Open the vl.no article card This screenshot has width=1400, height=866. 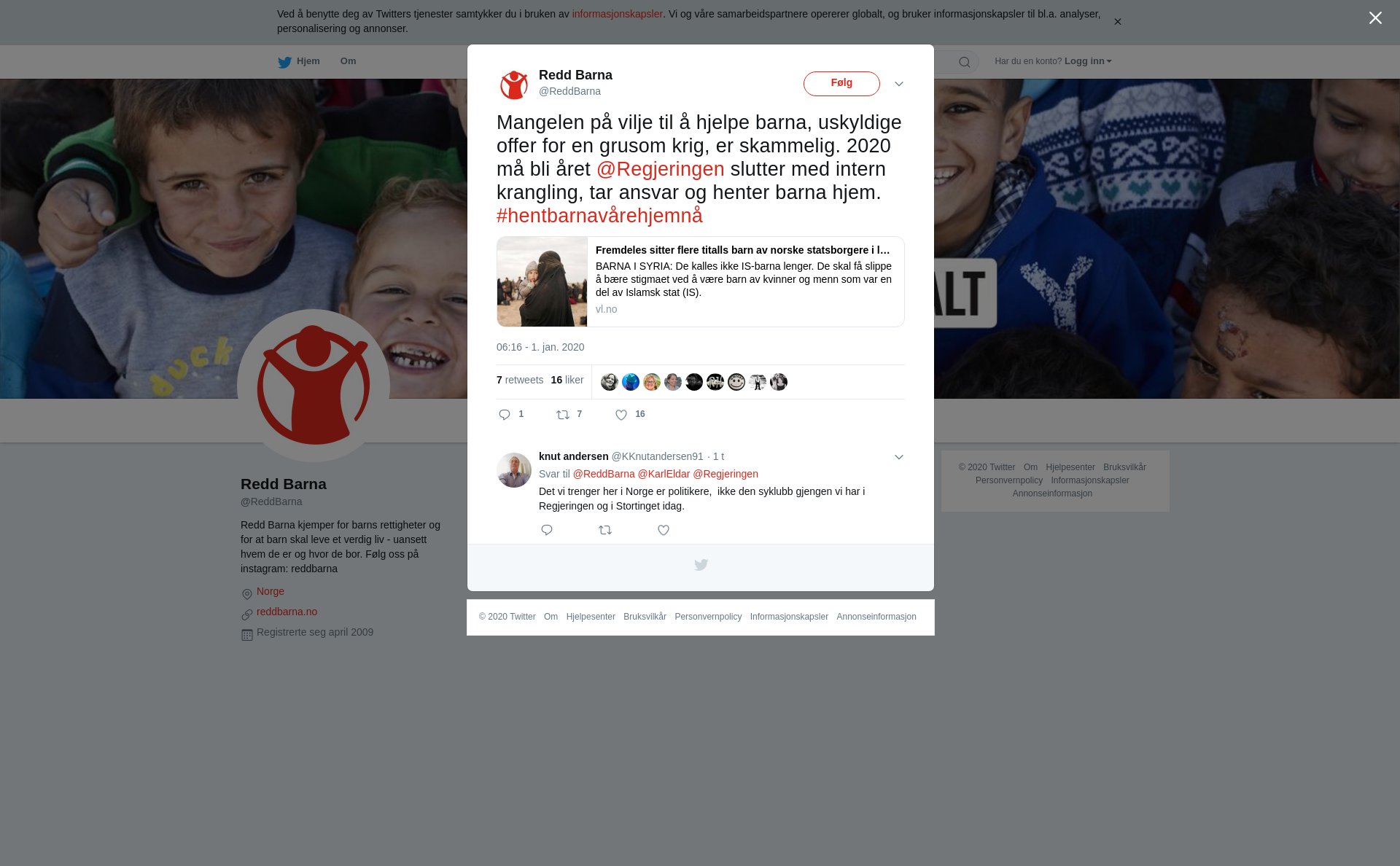point(701,281)
